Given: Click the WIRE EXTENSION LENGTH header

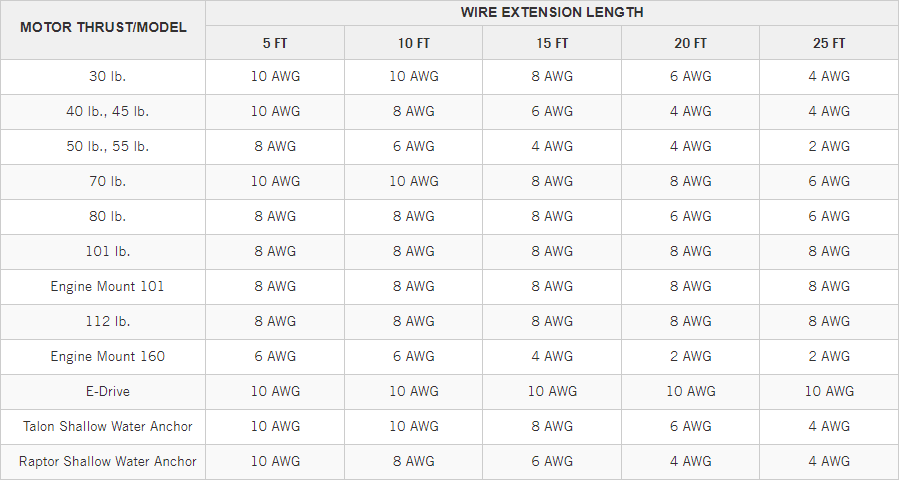Looking at the screenshot, I should click(551, 13).
